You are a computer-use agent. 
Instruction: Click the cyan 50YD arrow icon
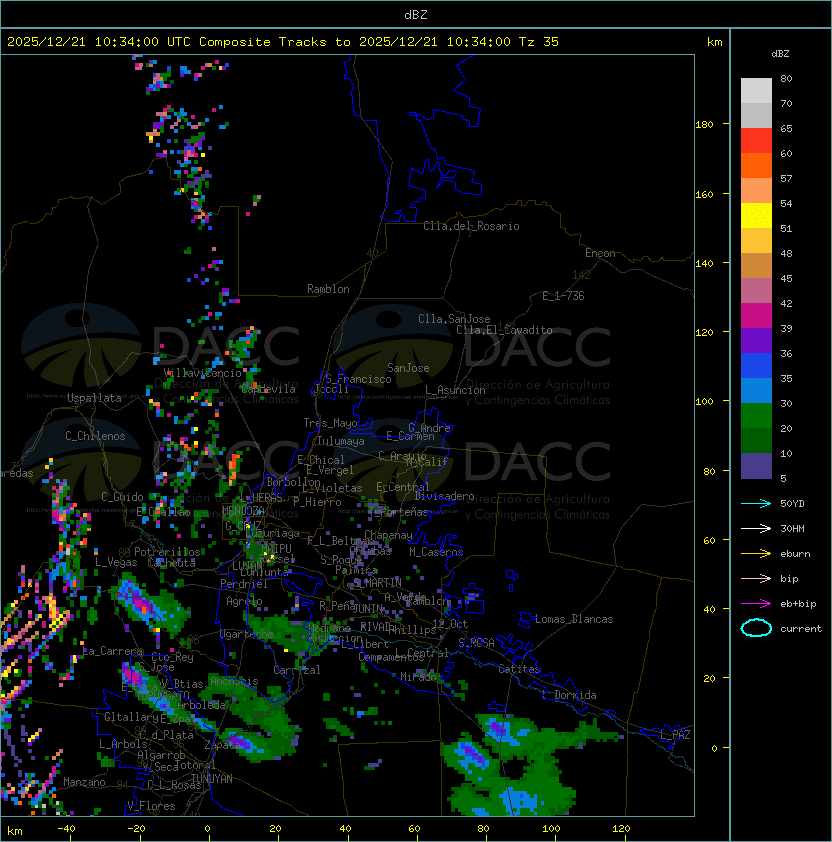[756, 503]
